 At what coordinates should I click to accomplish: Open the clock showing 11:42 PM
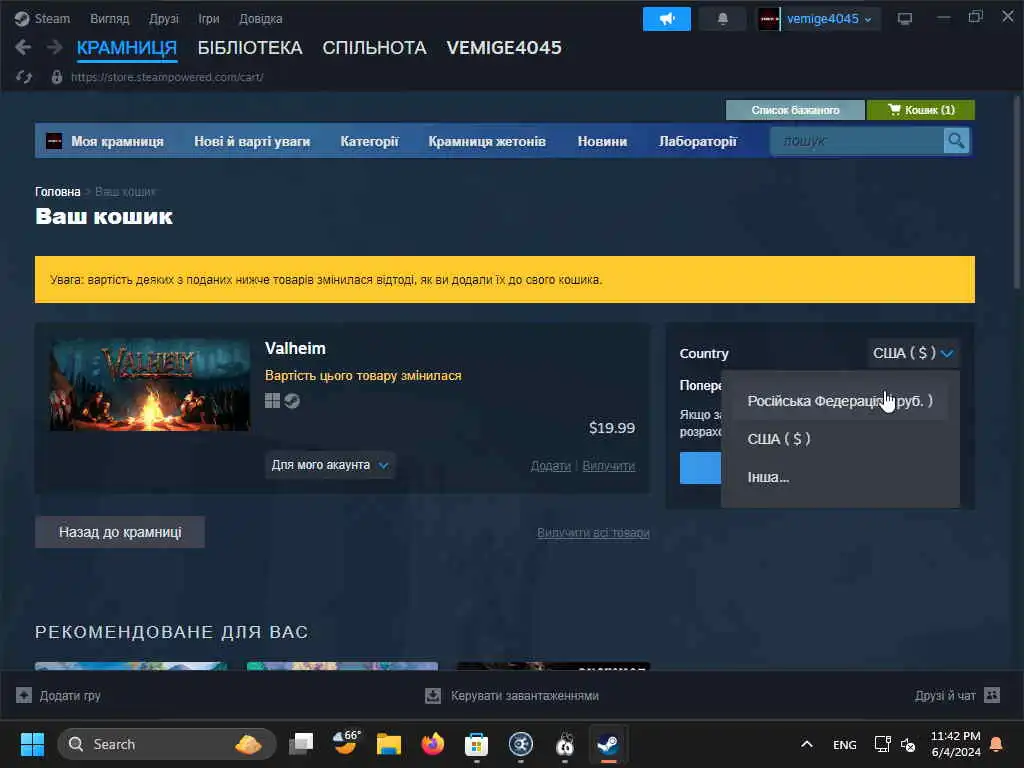coord(955,744)
